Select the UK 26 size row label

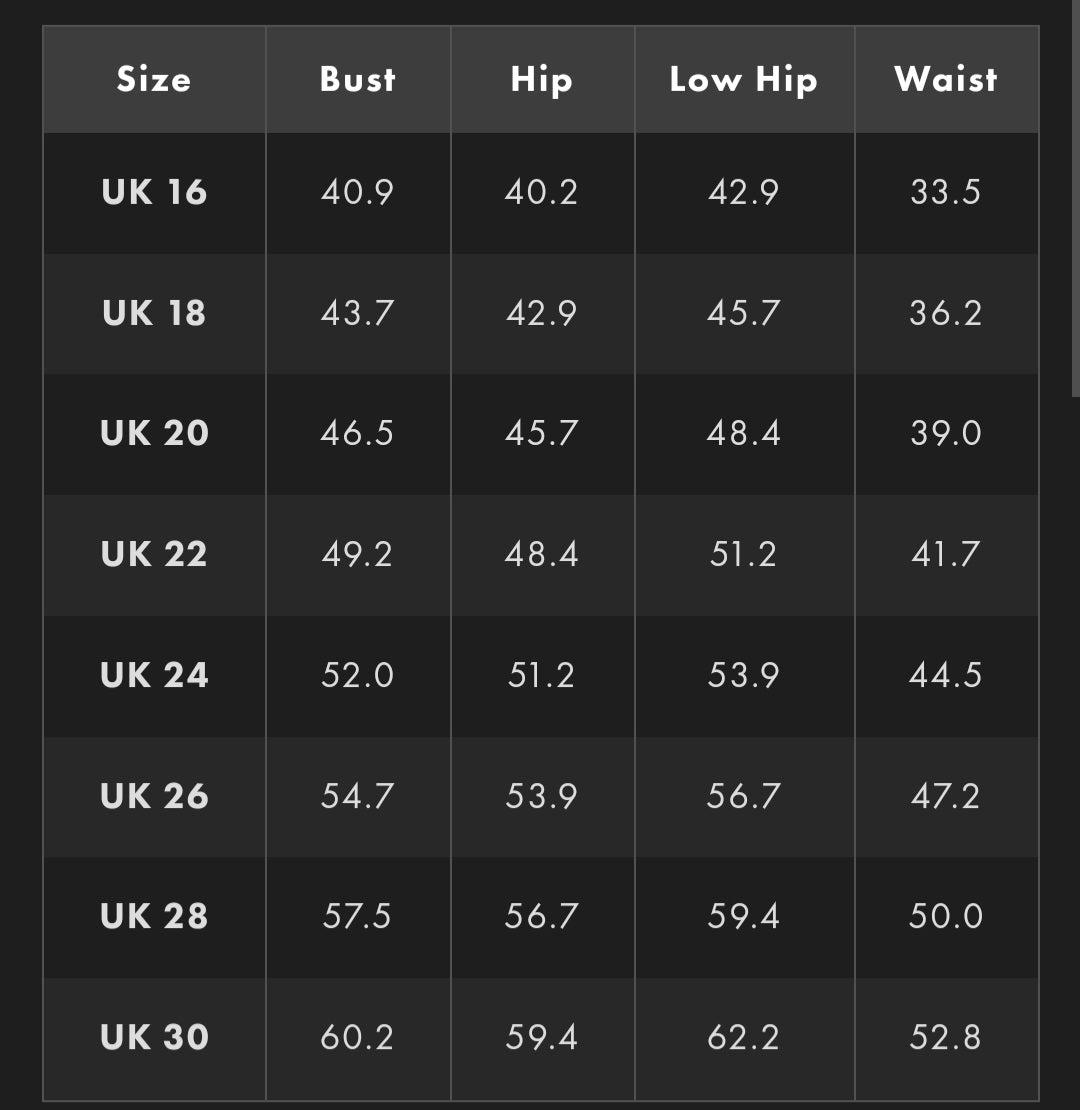pyautogui.click(x=154, y=796)
